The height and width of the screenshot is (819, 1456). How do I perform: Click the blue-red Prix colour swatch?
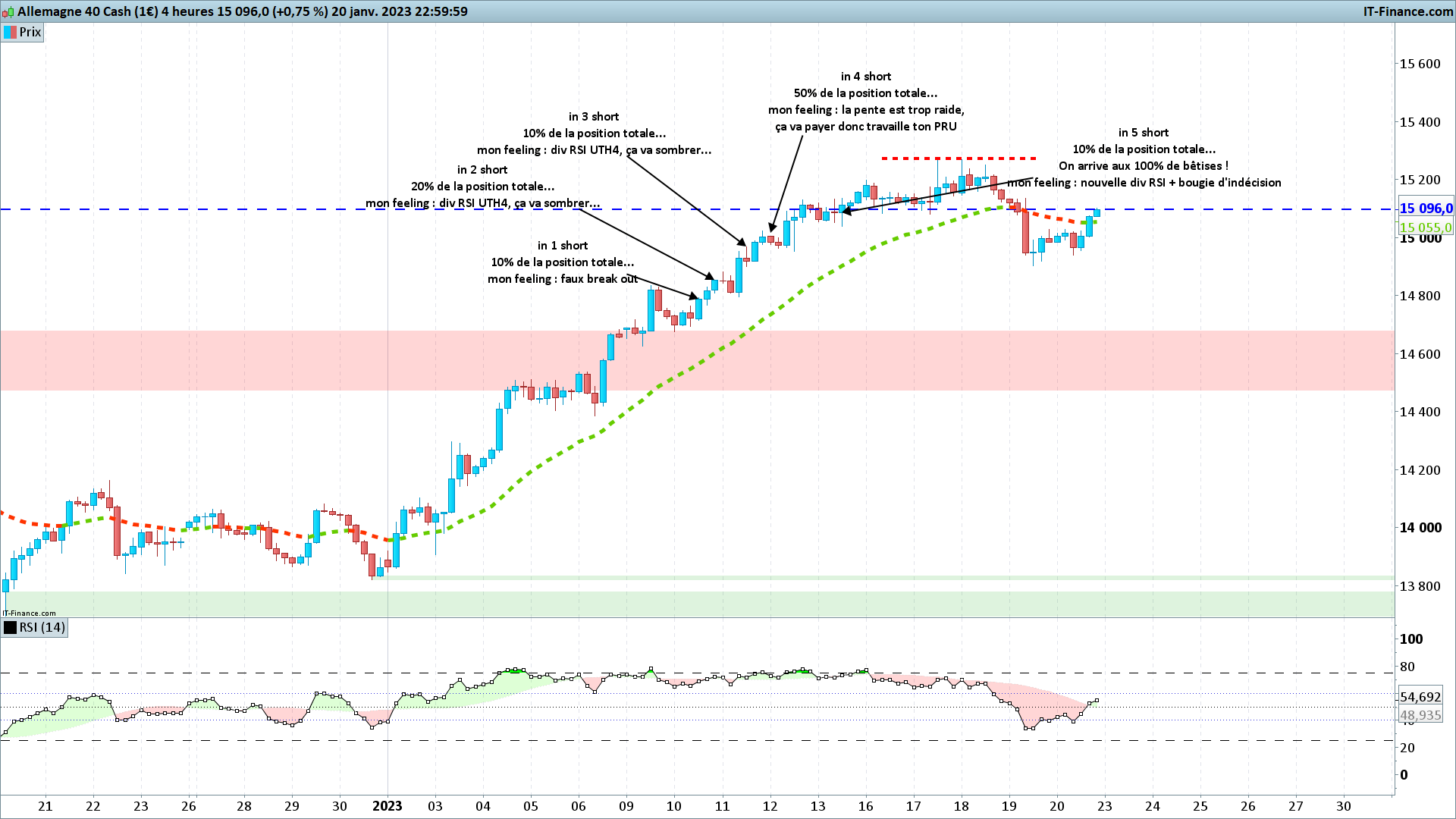coord(11,32)
